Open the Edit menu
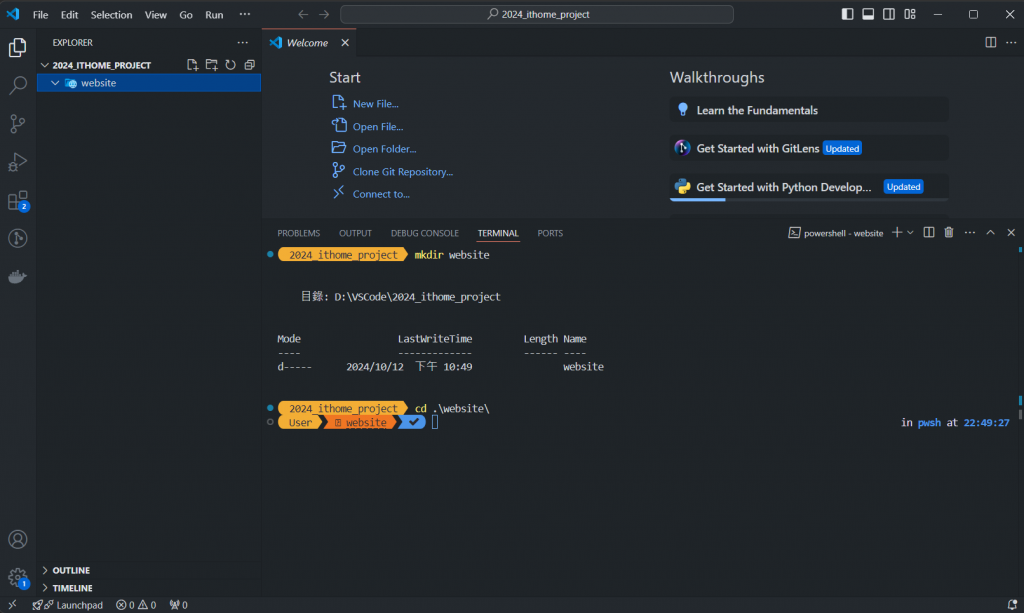Screen dimensions: 1024x613 (x=69, y=14)
